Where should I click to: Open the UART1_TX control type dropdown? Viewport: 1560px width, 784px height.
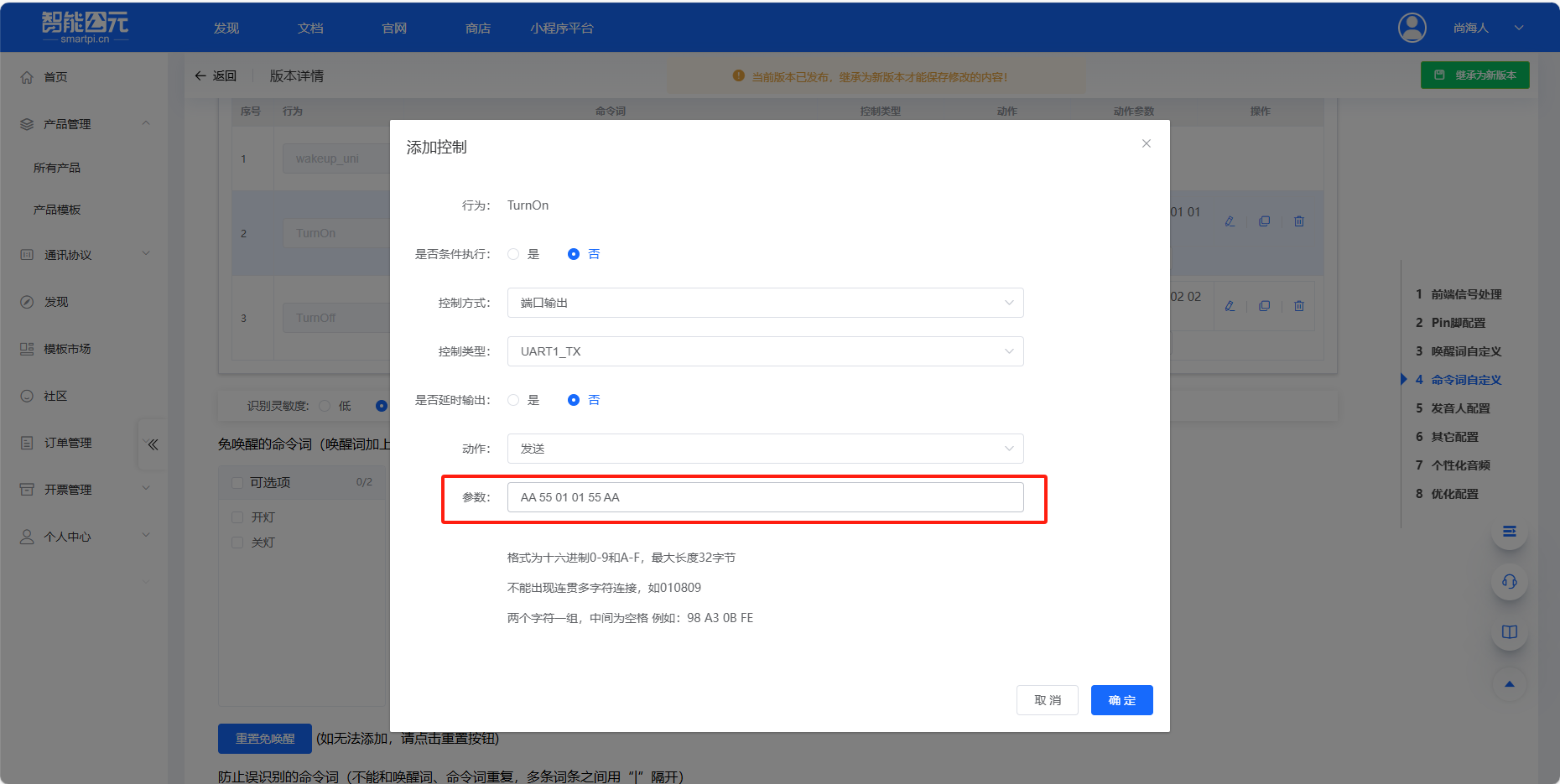[x=764, y=351]
